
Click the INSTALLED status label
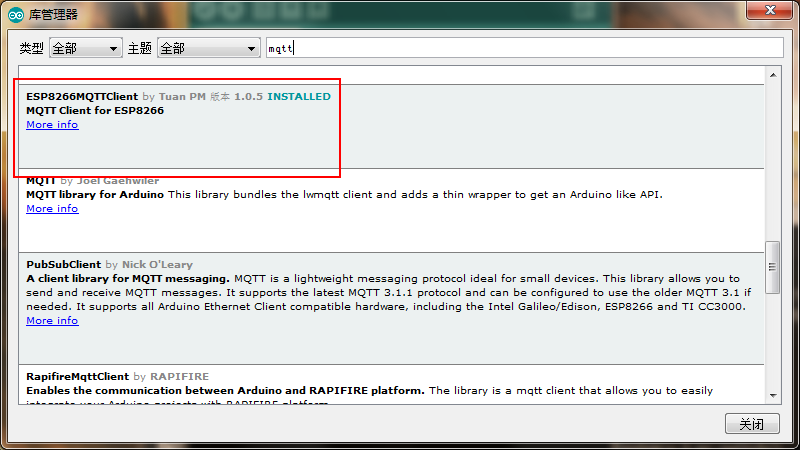[299, 96]
